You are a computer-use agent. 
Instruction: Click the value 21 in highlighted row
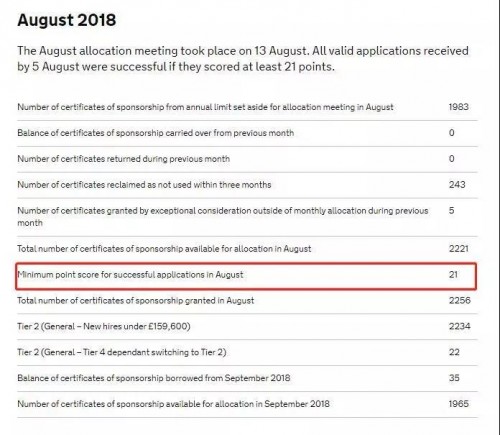point(453,275)
